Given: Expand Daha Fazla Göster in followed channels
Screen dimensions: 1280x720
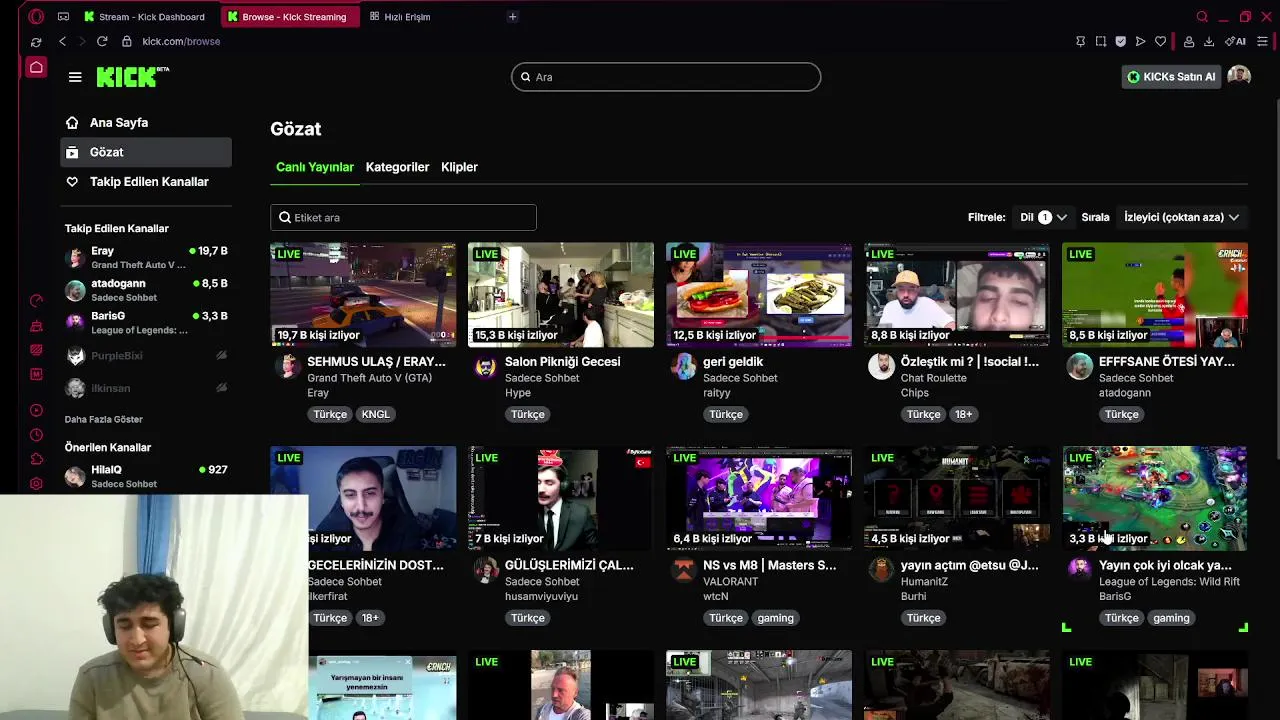Looking at the screenshot, I should point(104,419).
